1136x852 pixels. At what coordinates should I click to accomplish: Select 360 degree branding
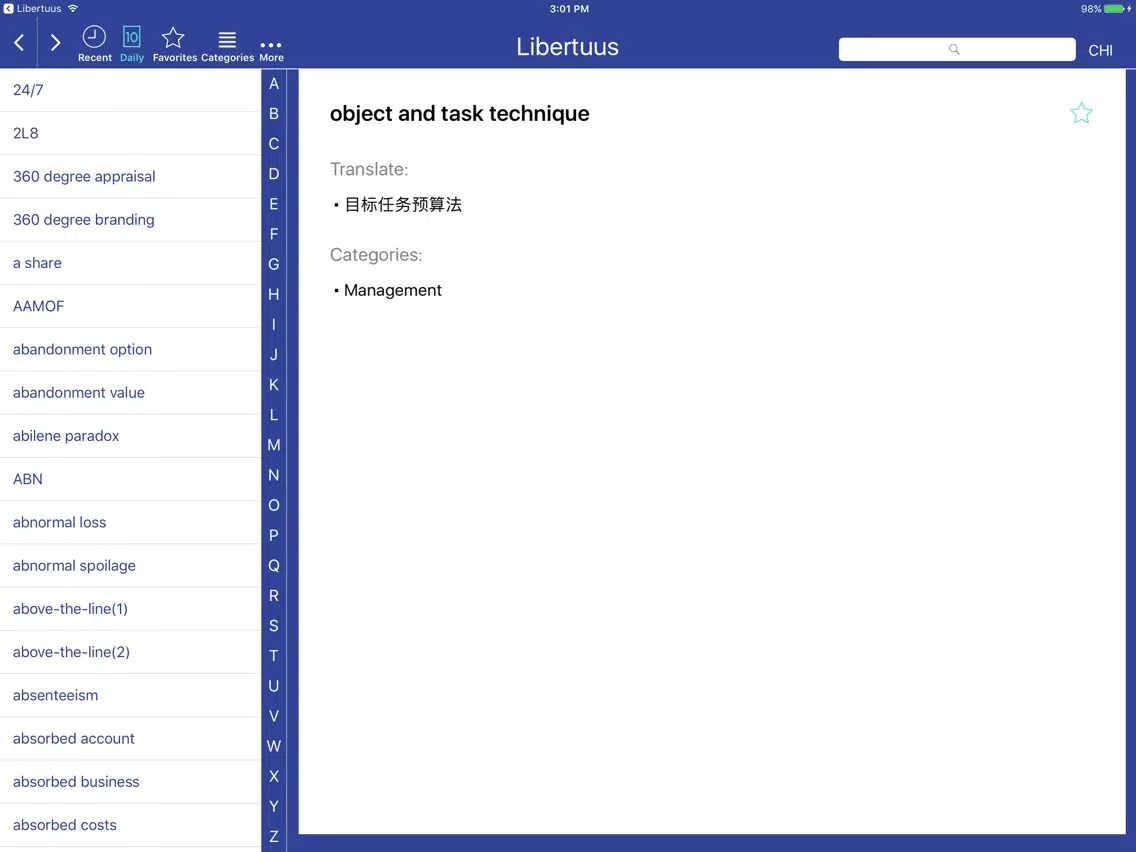(x=130, y=220)
